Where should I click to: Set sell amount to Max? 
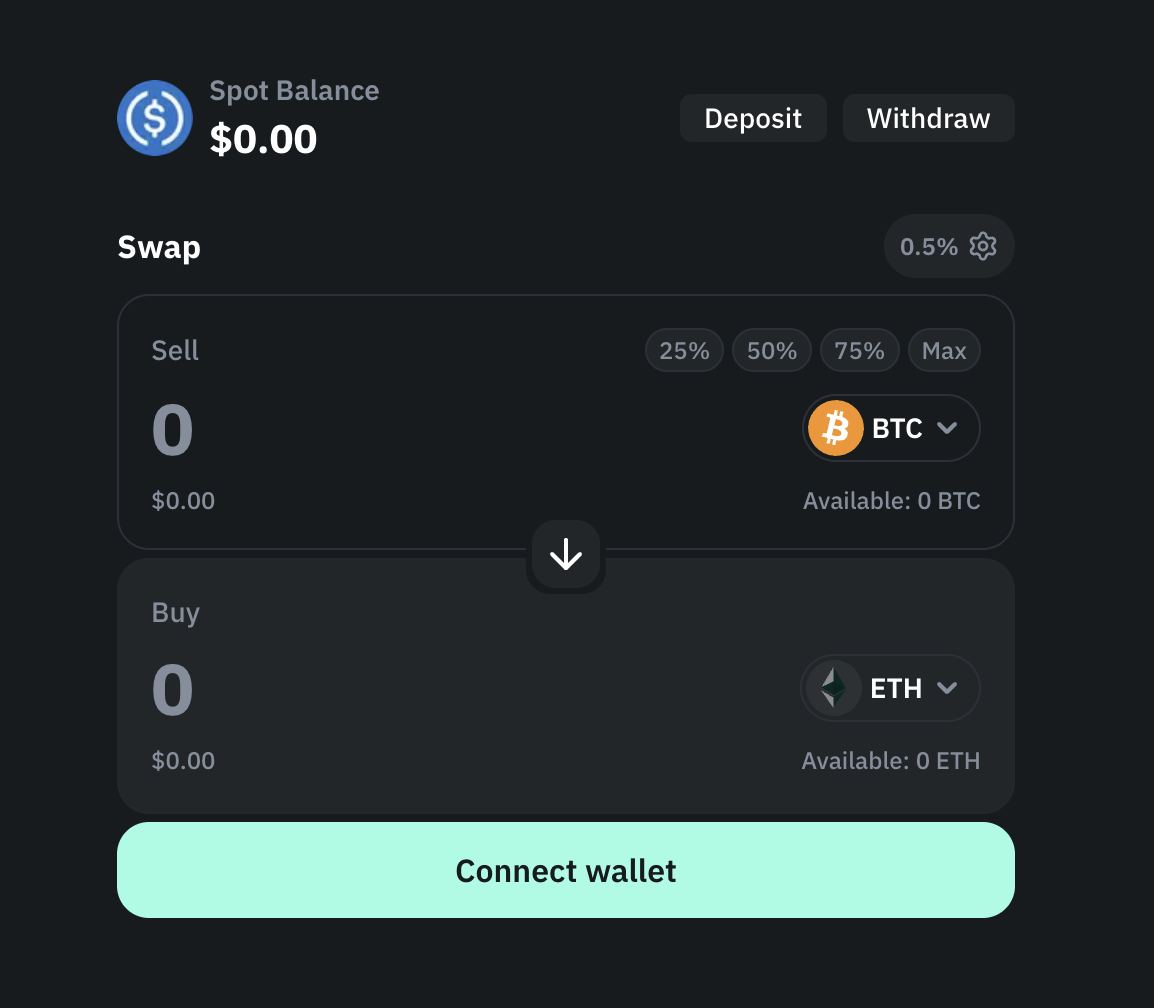pos(944,351)
